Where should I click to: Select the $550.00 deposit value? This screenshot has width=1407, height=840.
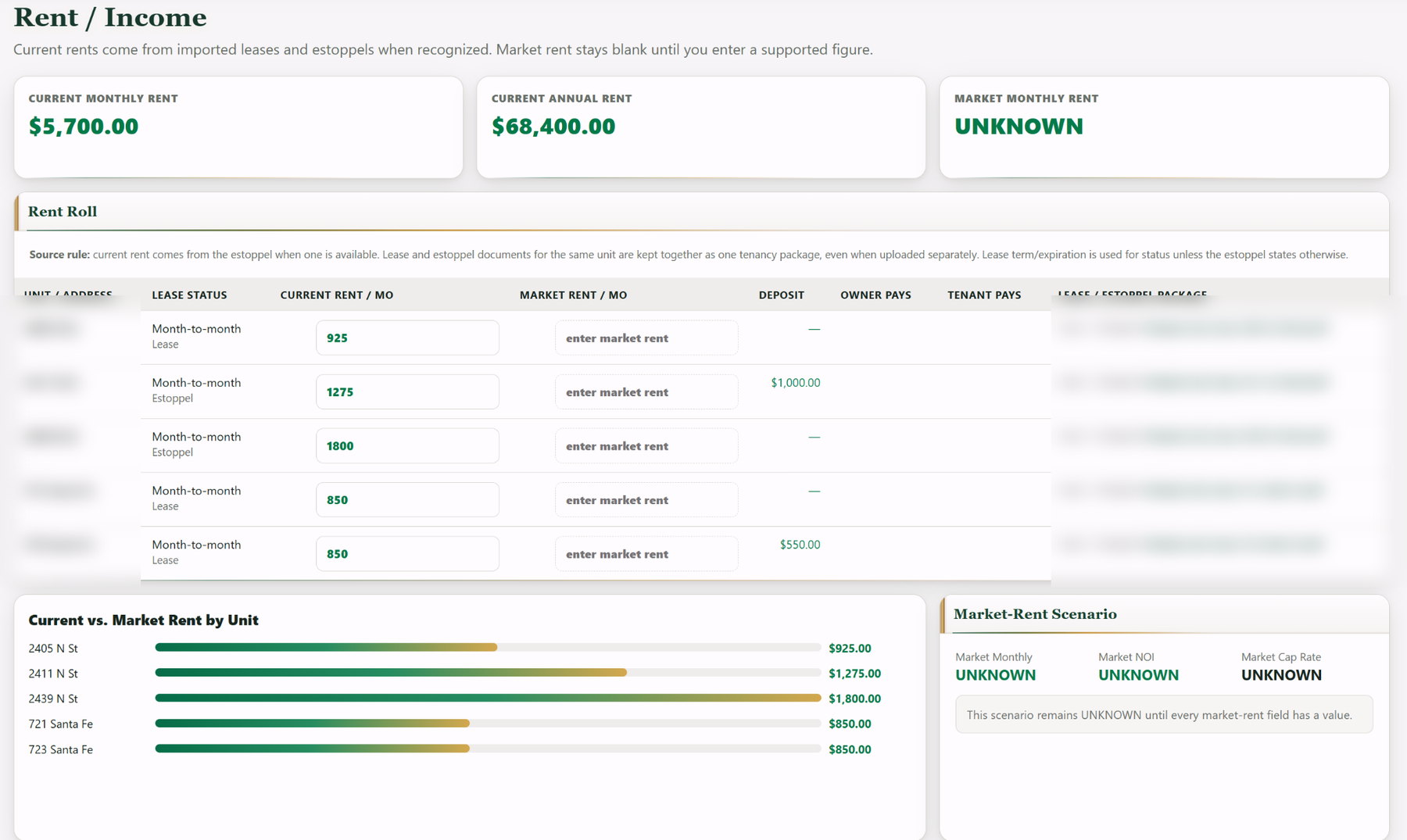(800, 545)
